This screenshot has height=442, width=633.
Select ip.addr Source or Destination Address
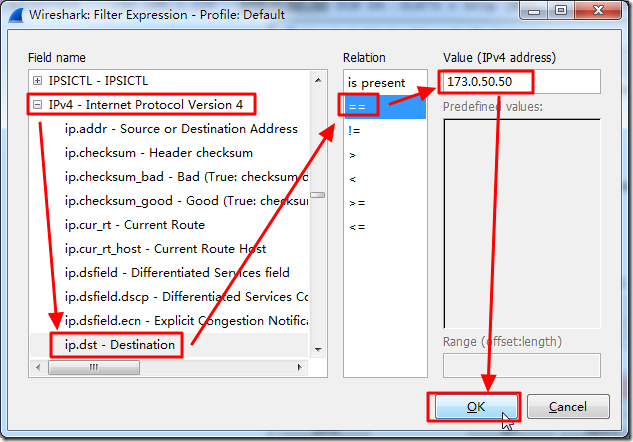click(181, 129)
